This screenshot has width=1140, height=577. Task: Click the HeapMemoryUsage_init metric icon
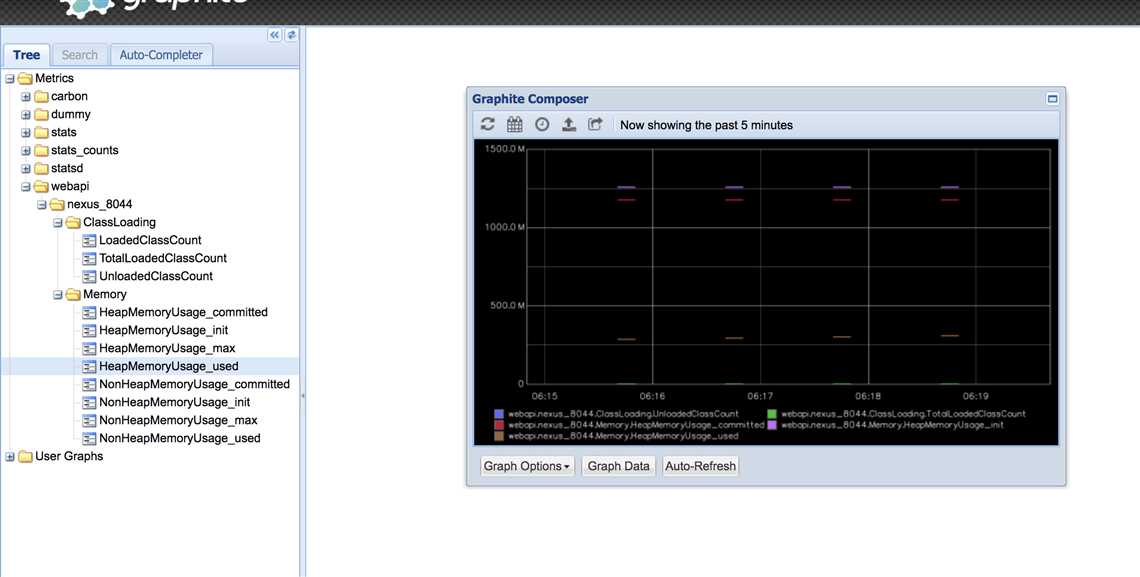[x=89, y=331]
